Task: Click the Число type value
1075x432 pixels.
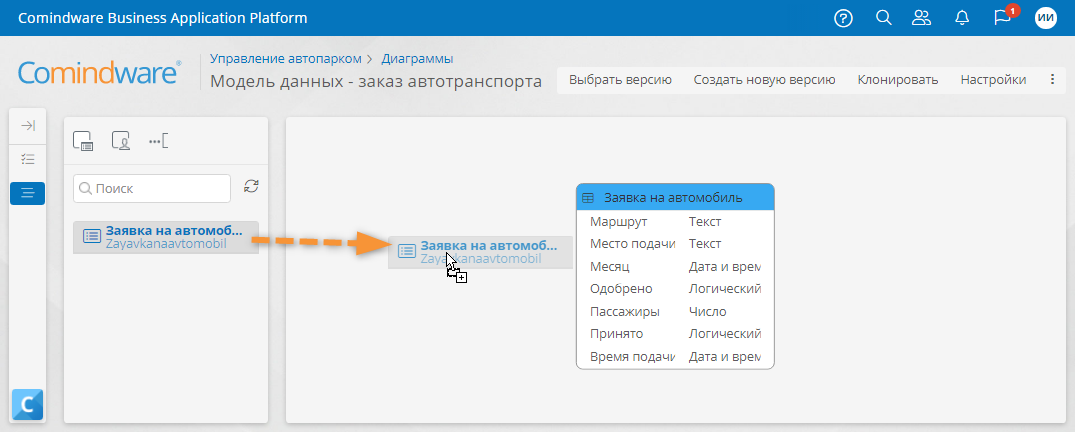Action: (x=708, y=311)
